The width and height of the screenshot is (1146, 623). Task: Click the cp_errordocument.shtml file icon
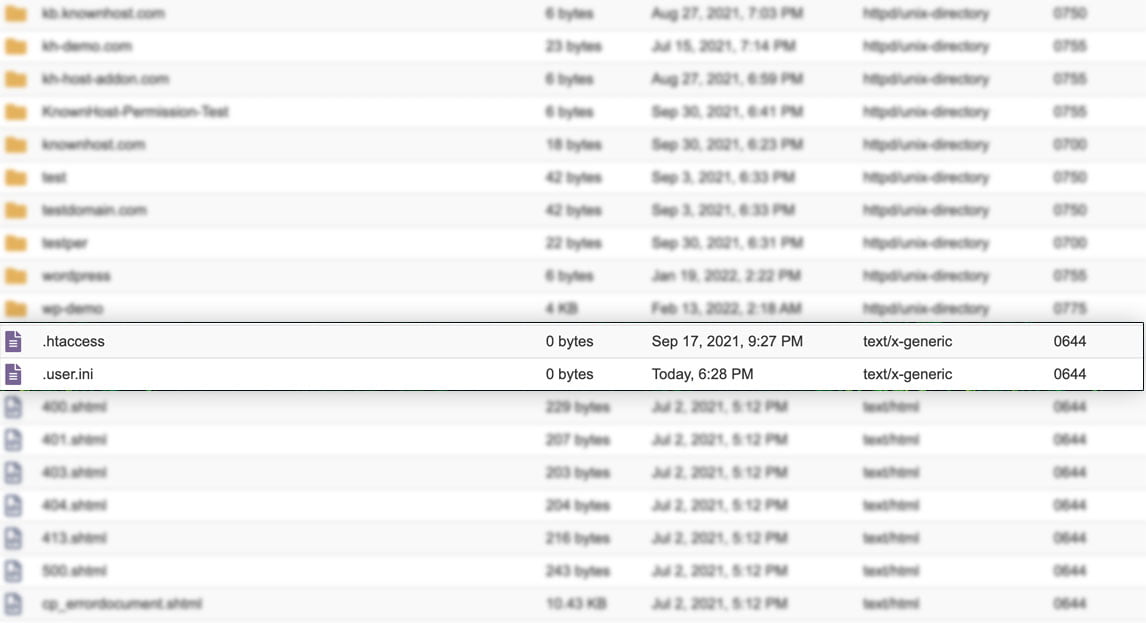[12, 604]
